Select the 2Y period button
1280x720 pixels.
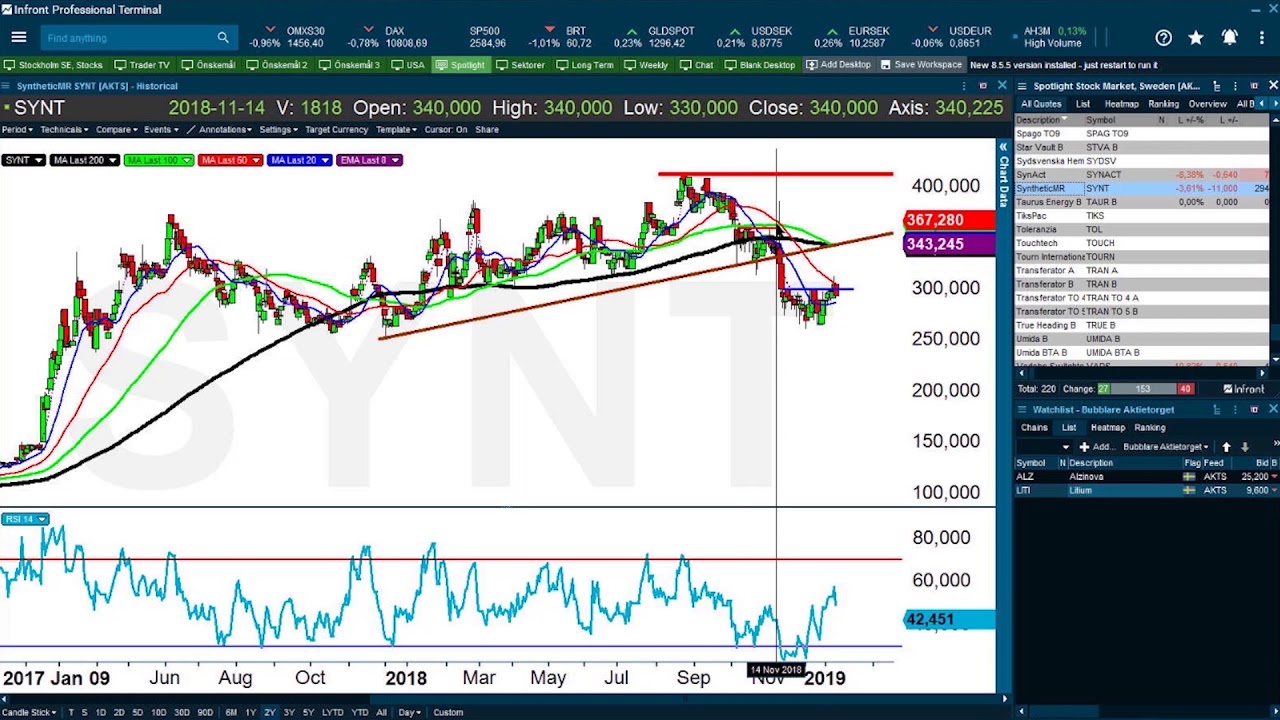pos(270,712)
